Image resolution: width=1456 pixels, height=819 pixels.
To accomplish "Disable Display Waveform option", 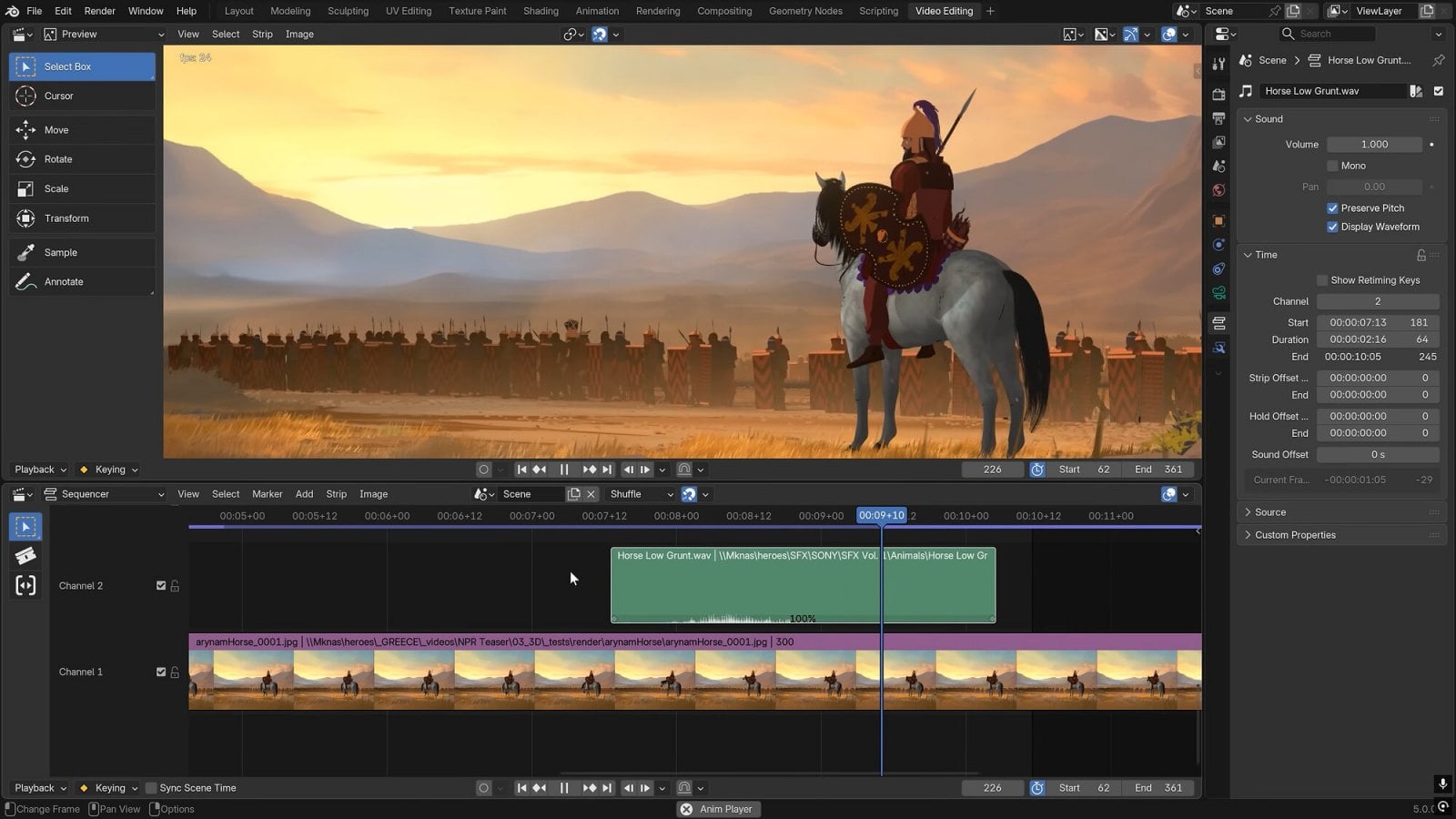I will click(1332, 227).
